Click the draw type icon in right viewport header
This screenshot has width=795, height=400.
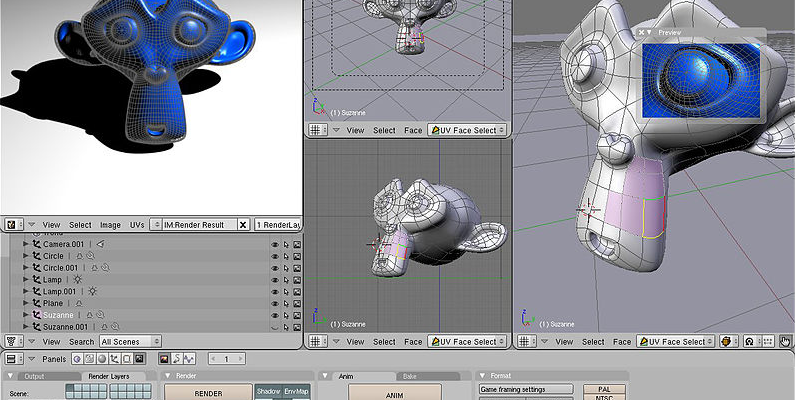coord(728,341)
